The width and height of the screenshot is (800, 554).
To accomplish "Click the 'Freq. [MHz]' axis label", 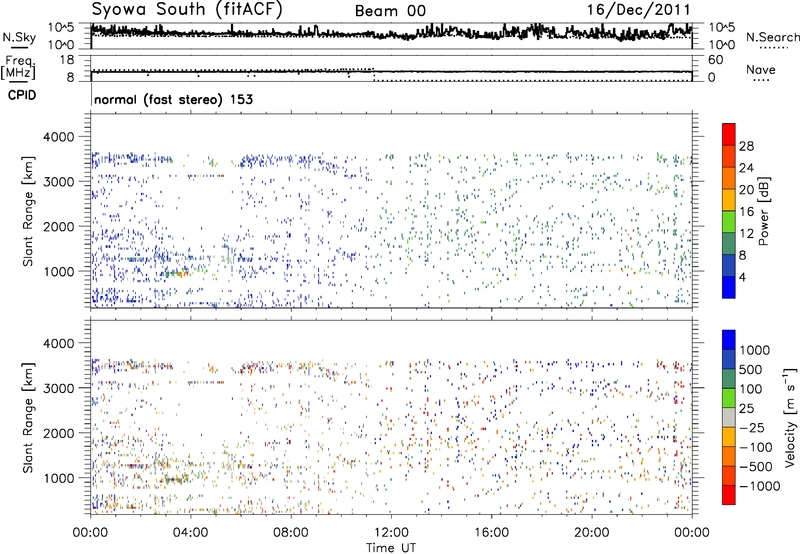I will 18,68.
